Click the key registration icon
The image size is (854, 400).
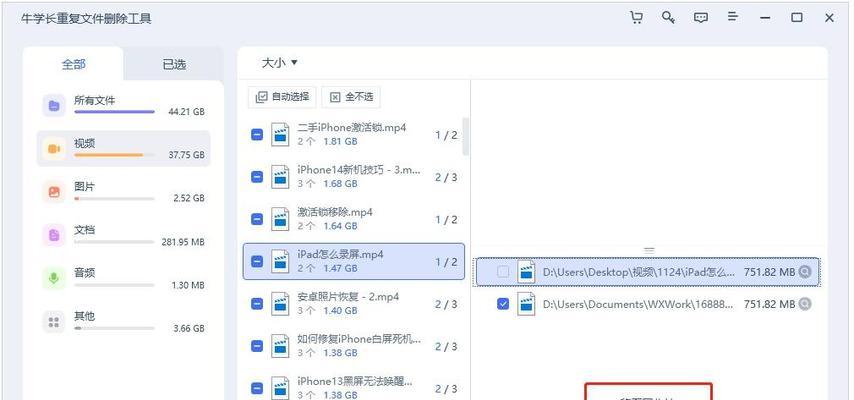pyautogui.click(x=668, y=17)
